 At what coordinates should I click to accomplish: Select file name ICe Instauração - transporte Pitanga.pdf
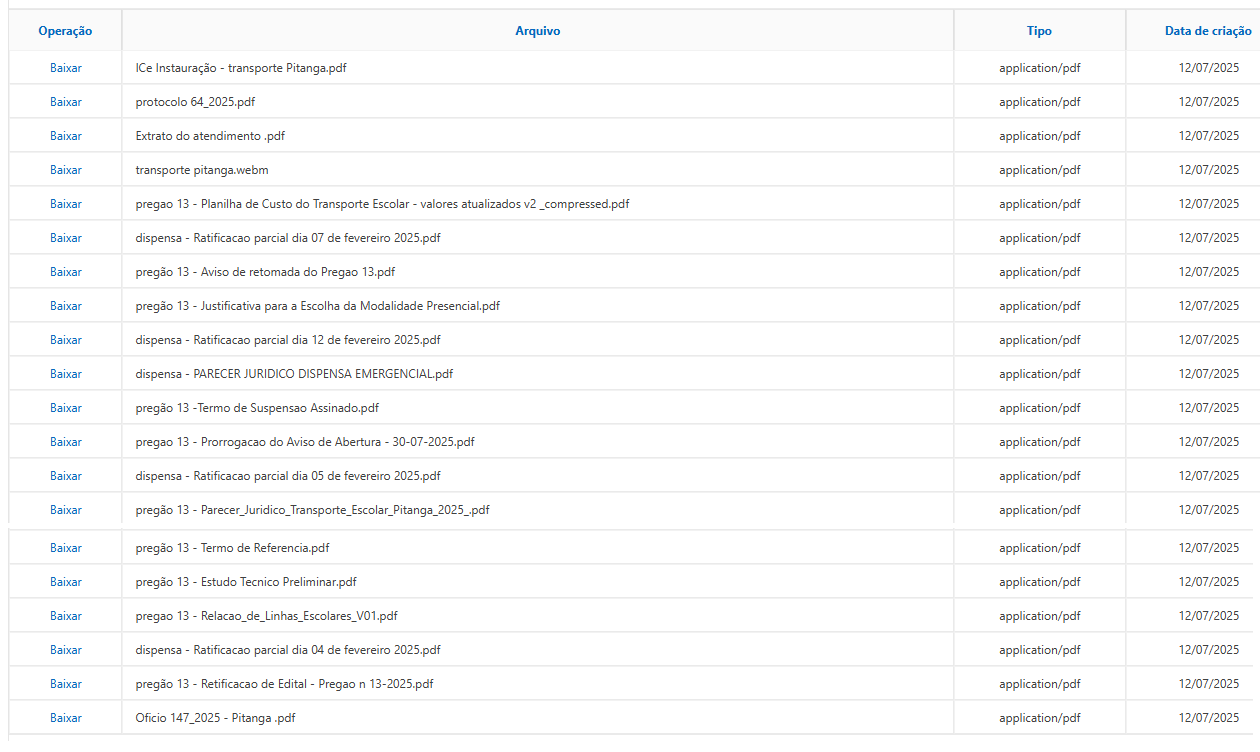point(242,68)
